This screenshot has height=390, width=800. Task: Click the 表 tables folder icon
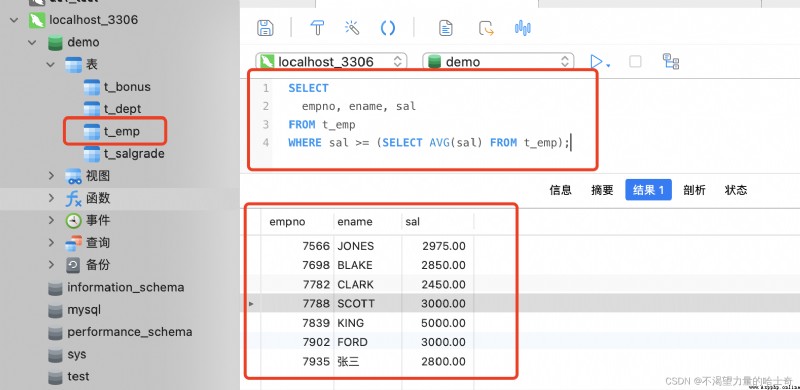[x=73, y=65]
